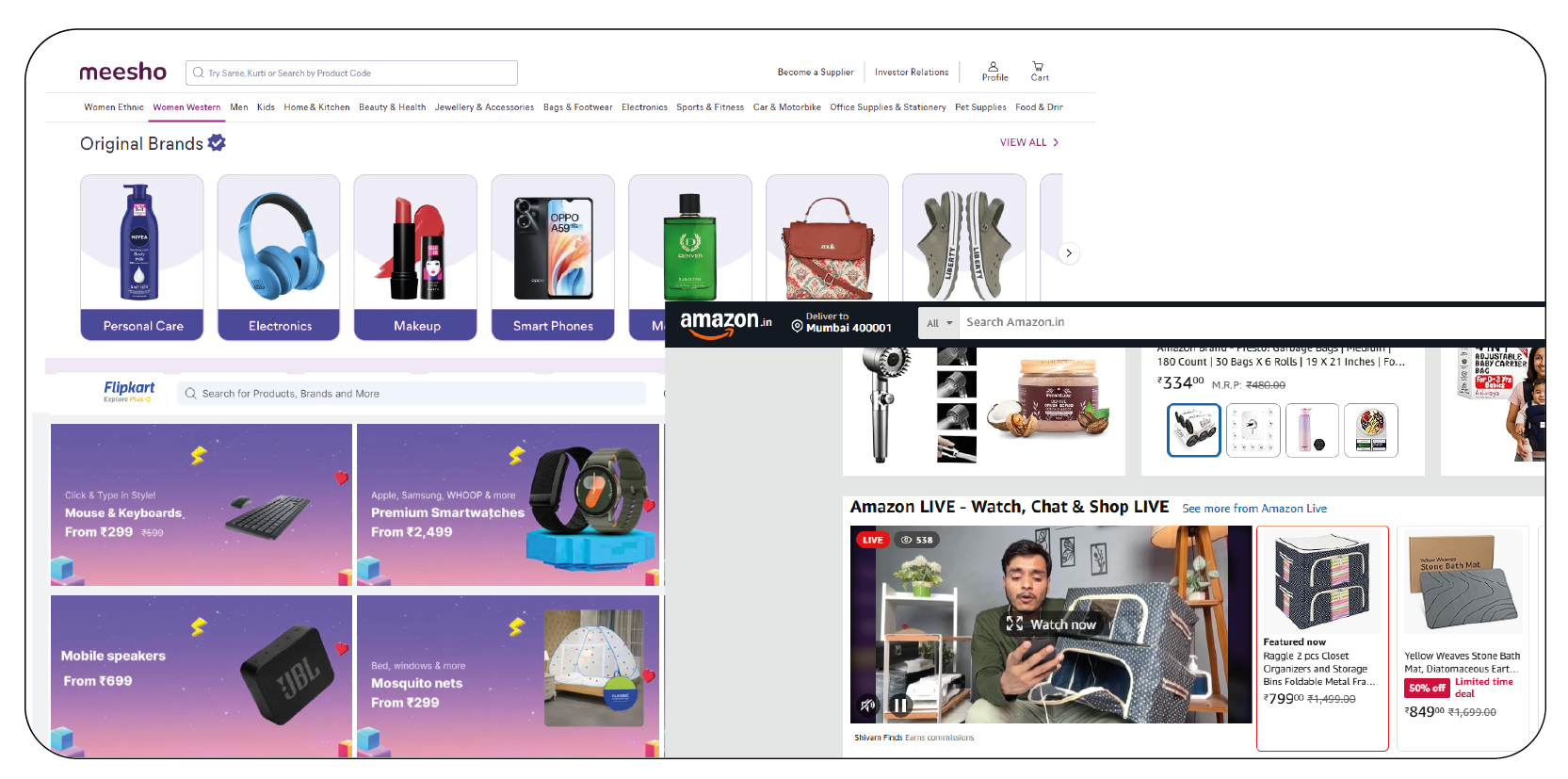Image resolution: width=1568 pixels, height=779 pixels.
Task: Click See more from Amazon Live
Action: pos(1254,509)
